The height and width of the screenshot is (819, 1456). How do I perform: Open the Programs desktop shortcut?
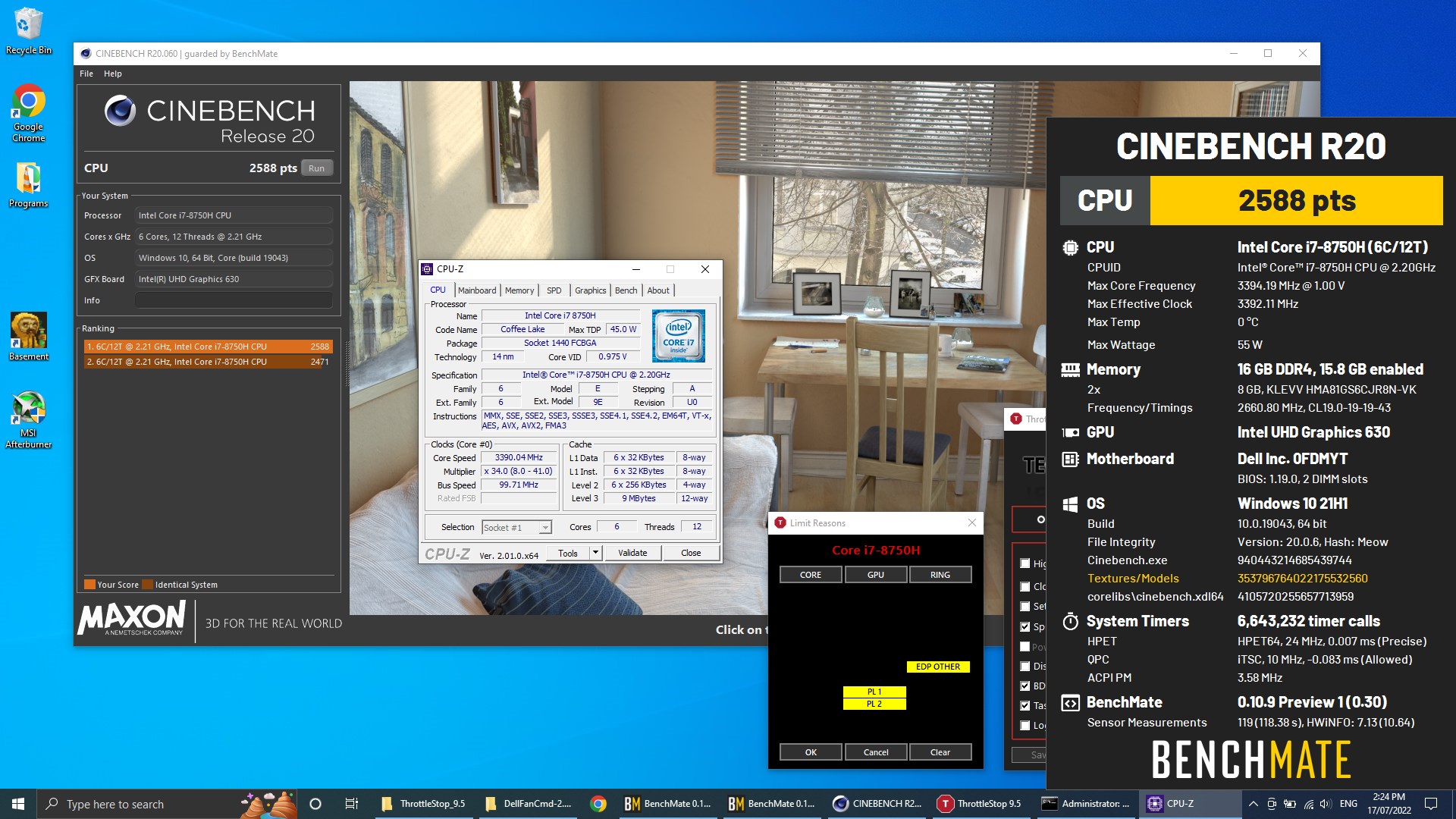click(28, 185)
